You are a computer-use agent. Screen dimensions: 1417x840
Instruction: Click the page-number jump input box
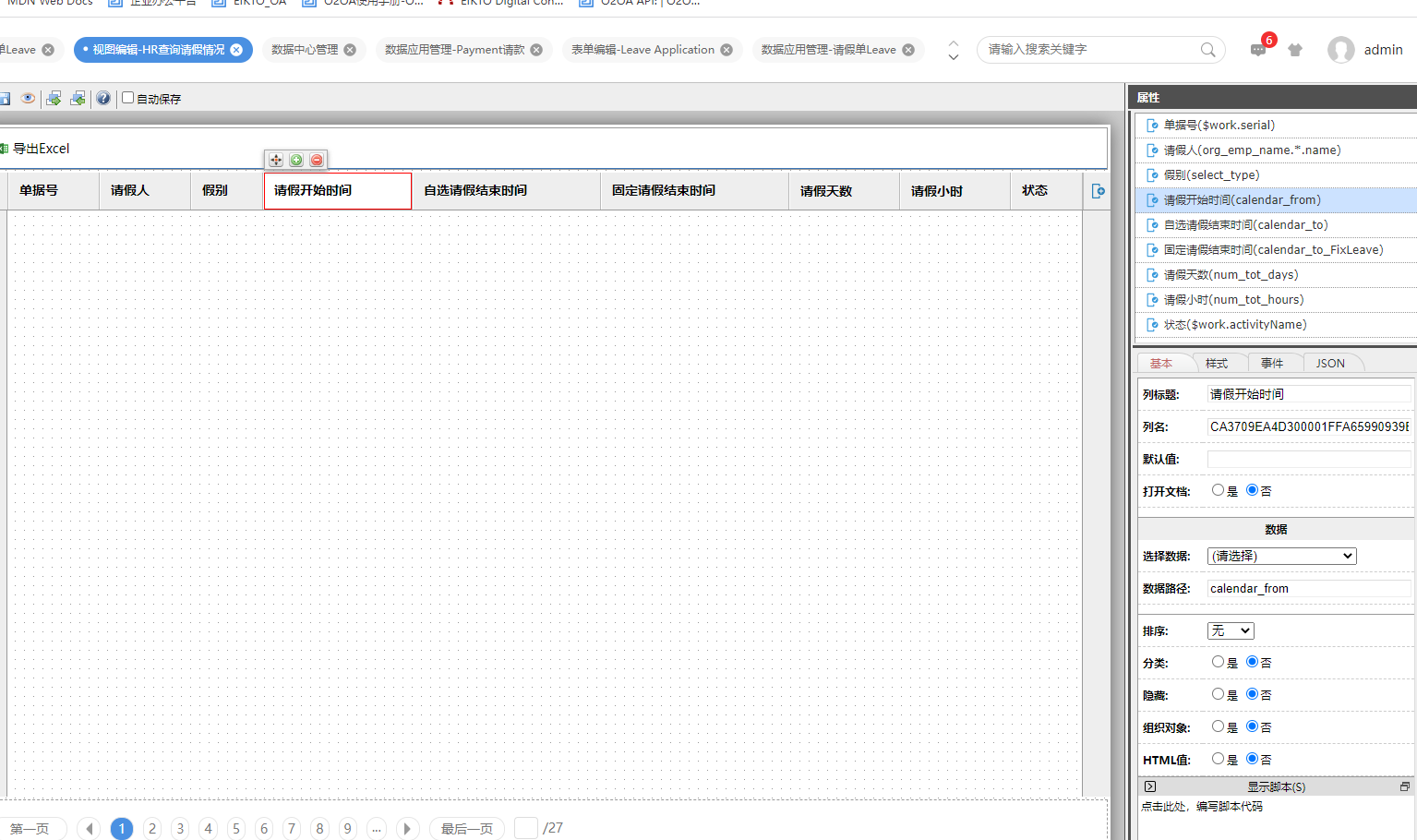(526, 828)
